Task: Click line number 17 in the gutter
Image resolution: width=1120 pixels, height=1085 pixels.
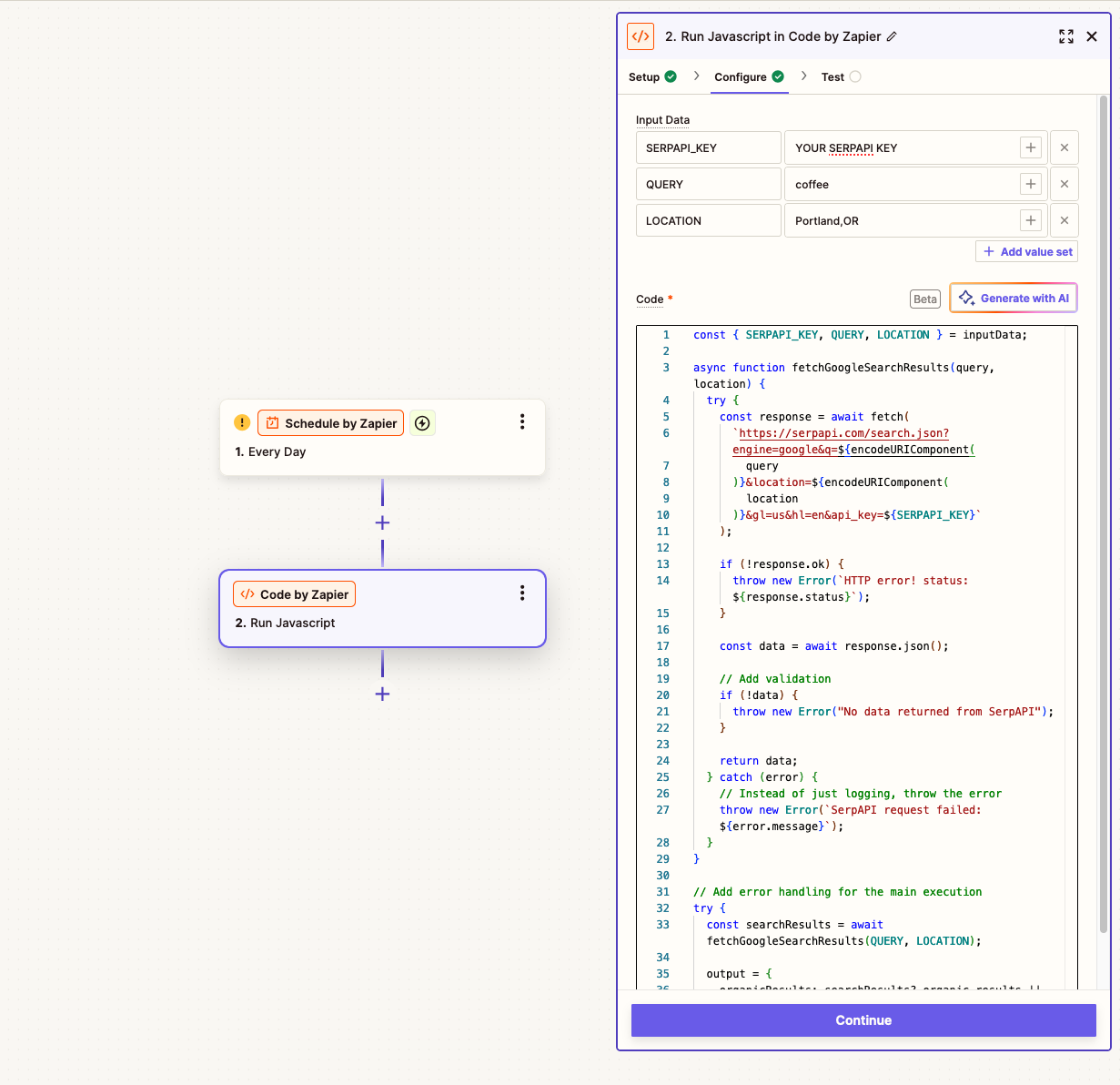Action: pos(662,646)
